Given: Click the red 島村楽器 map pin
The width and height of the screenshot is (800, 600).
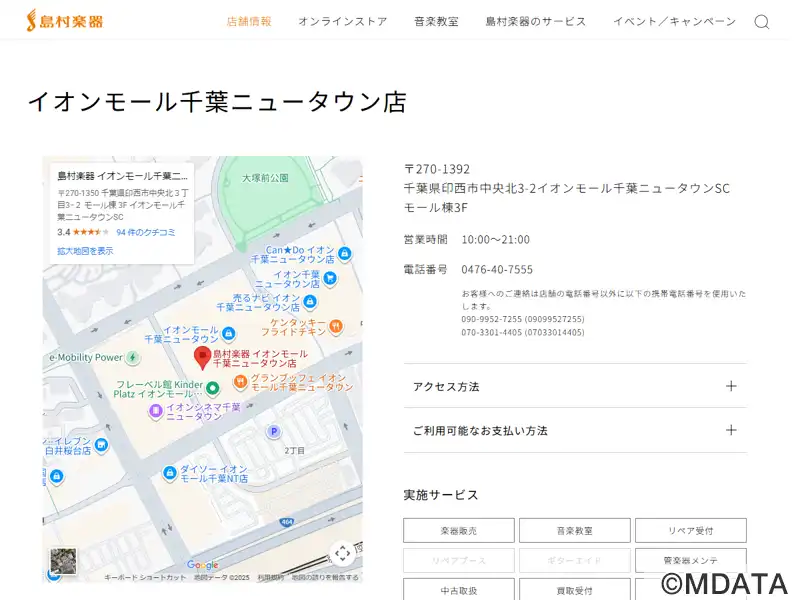Looking at the screenshot, I should point(203,357).
